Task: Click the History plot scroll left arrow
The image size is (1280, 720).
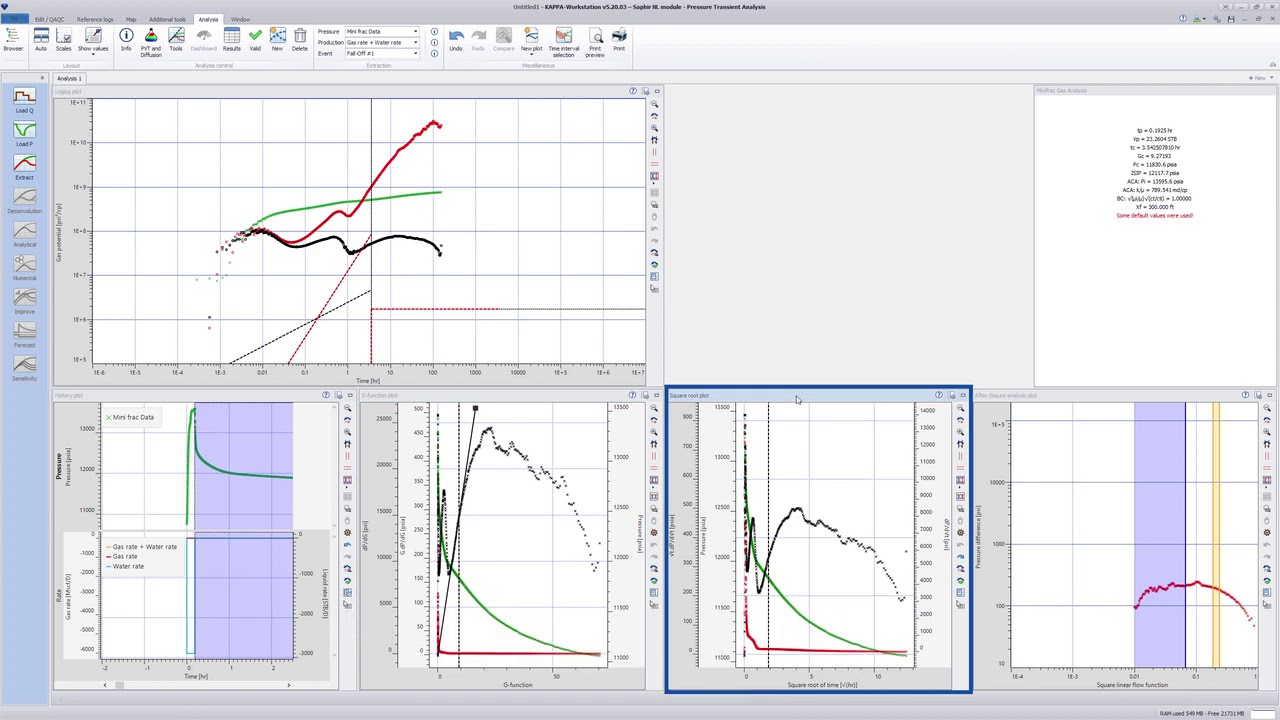Action: coord(104,685)
